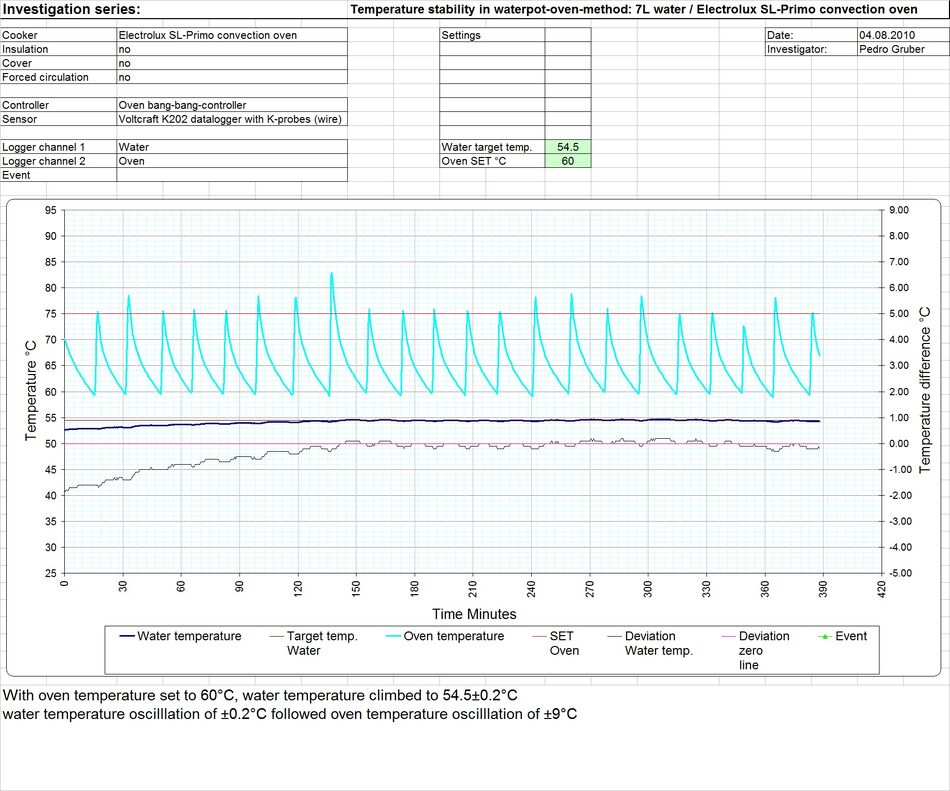Click the 'SET Oven' legend entry
This screenshot has width=950, height=791.
click(x=556, y=643)
